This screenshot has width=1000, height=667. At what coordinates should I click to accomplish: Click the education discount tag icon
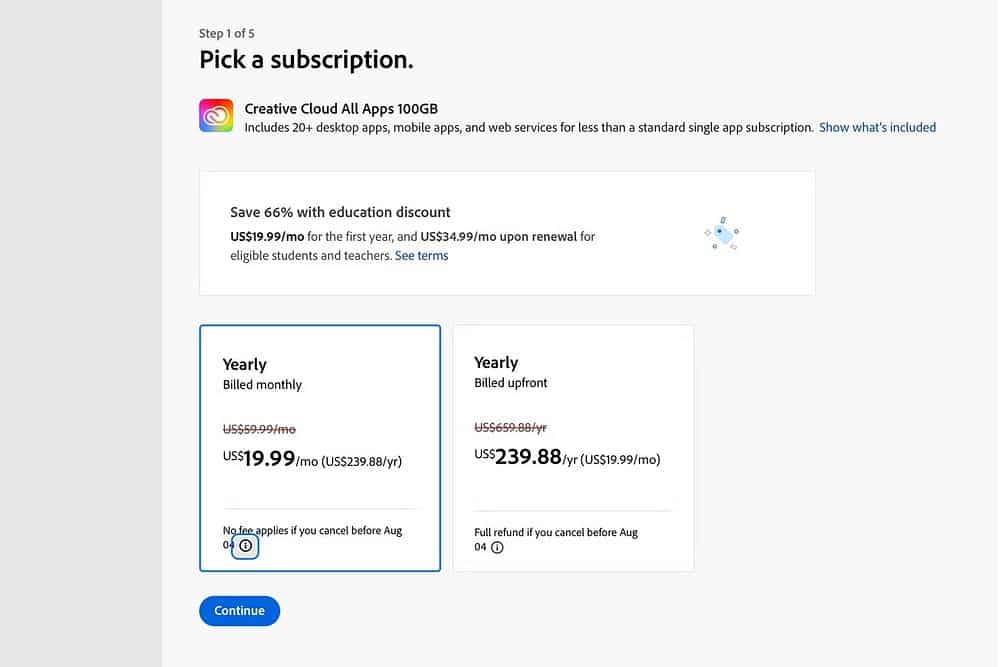point(721,233)
